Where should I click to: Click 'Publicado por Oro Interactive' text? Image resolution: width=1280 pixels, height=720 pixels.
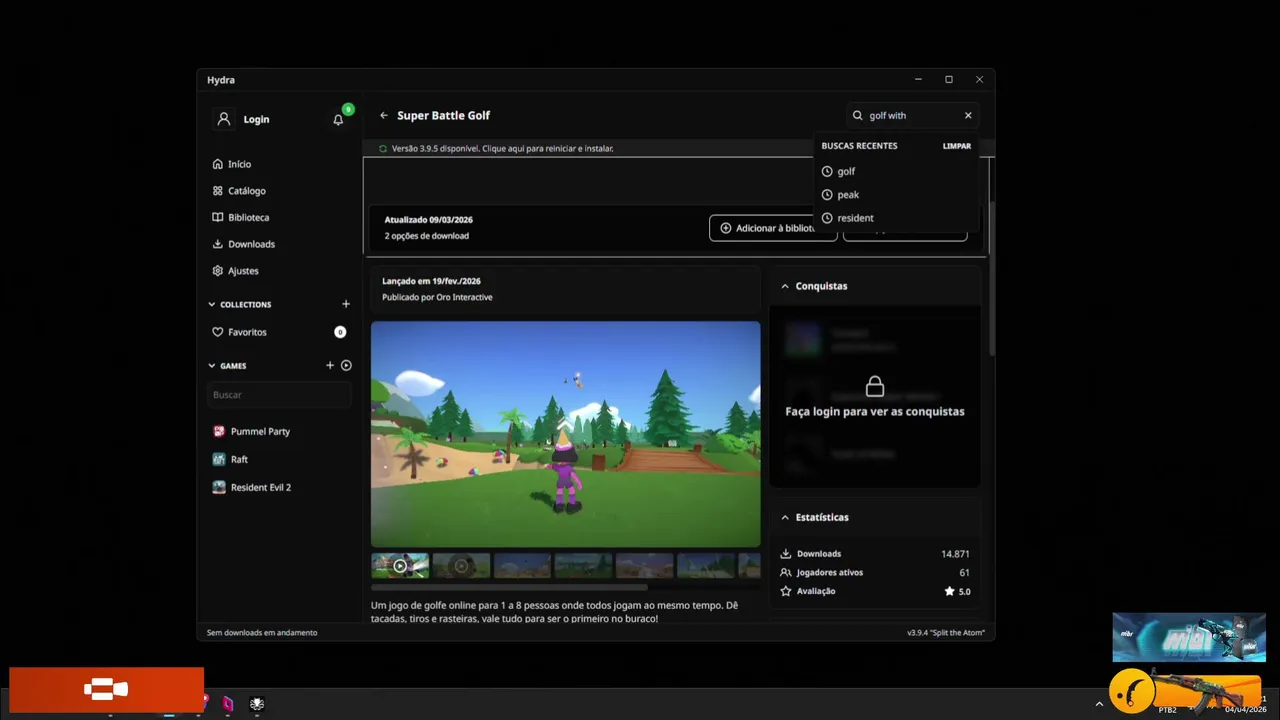(x=437, y=297)
